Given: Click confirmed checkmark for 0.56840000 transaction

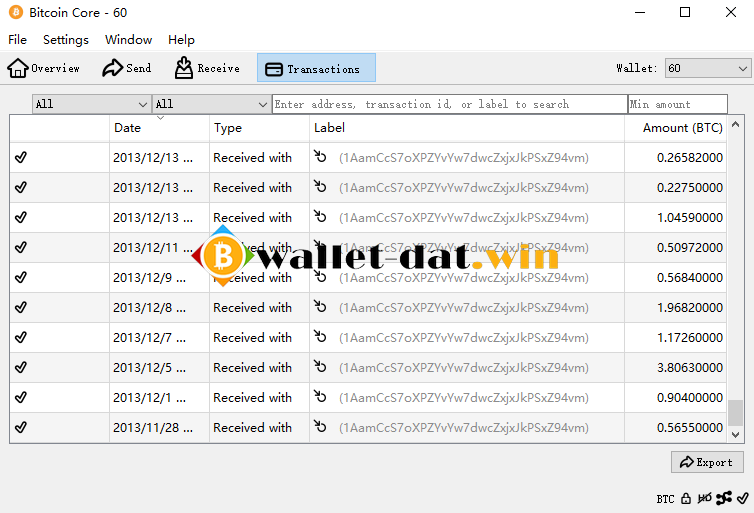Looking at the screenshot, I should click(21, 277).
